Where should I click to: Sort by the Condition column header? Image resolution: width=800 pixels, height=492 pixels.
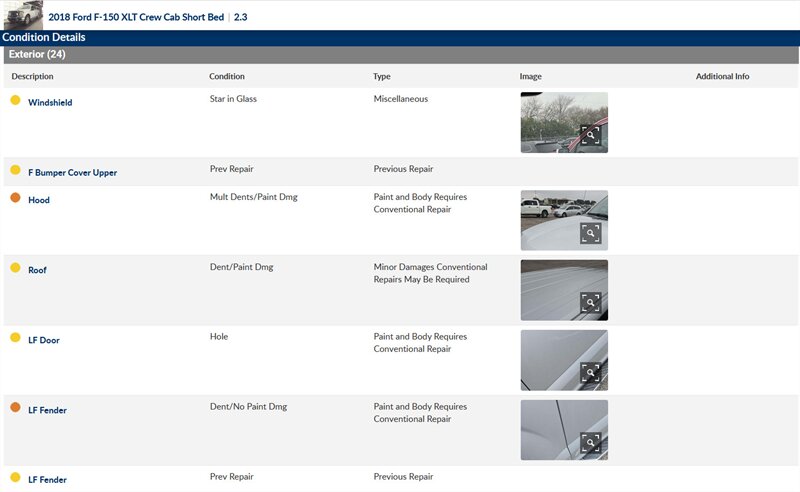coord(227,77)
